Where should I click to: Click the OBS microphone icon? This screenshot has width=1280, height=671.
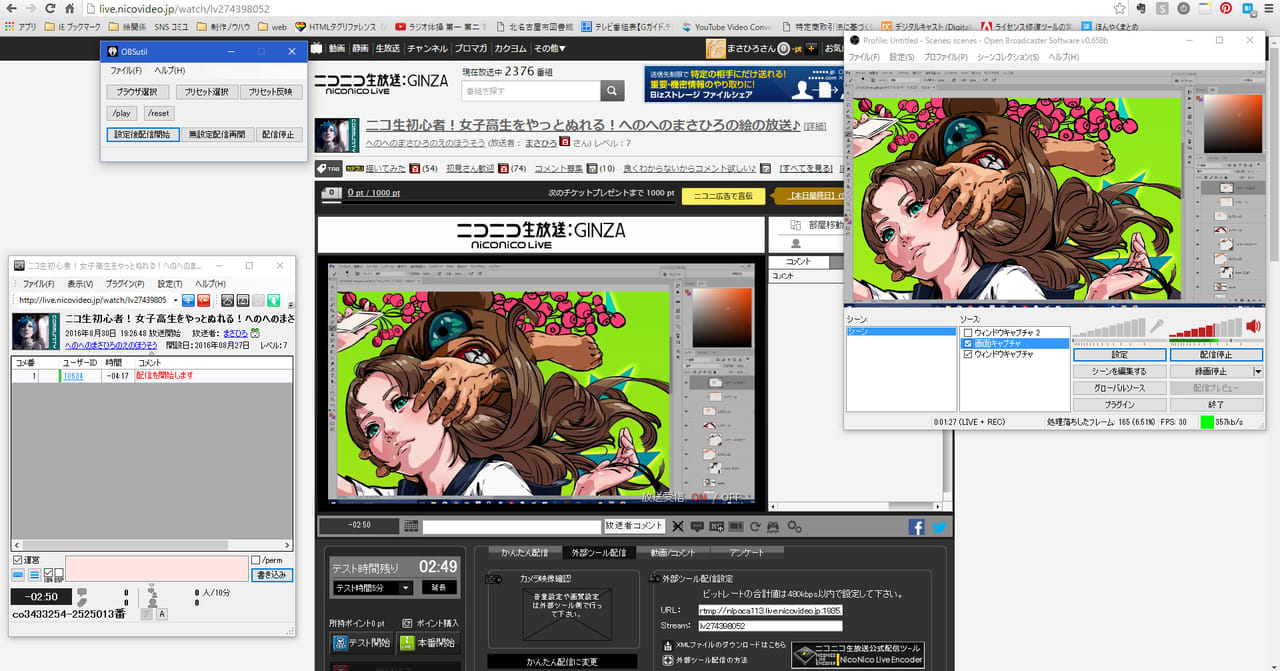tap(1156, 326)
